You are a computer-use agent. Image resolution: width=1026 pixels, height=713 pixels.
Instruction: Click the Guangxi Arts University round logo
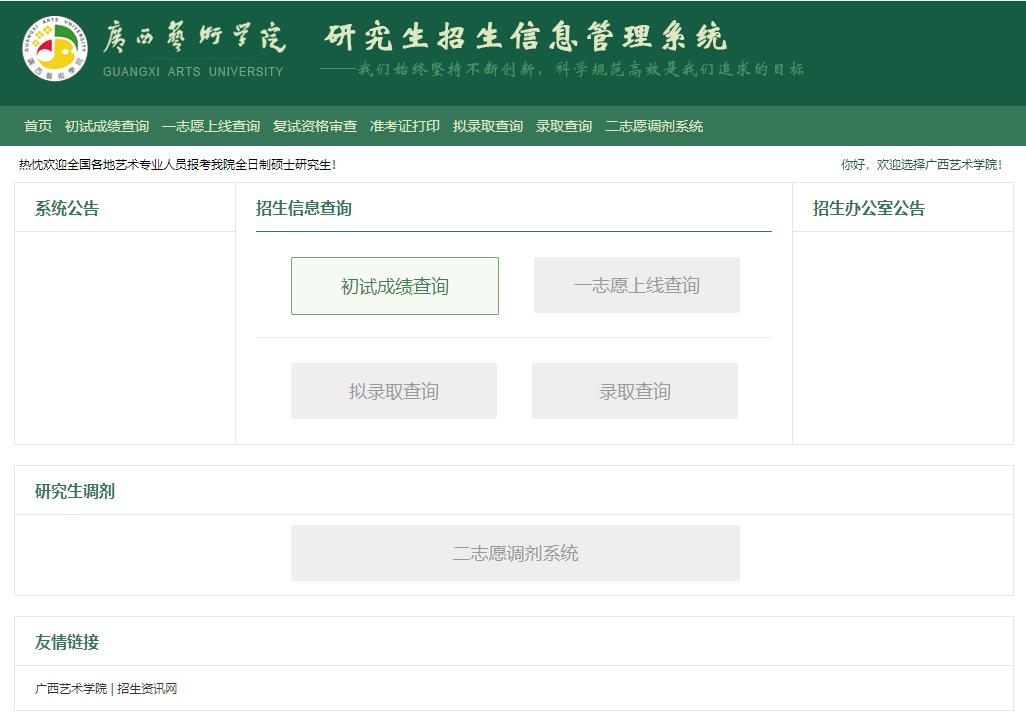[x=55, y=49]
